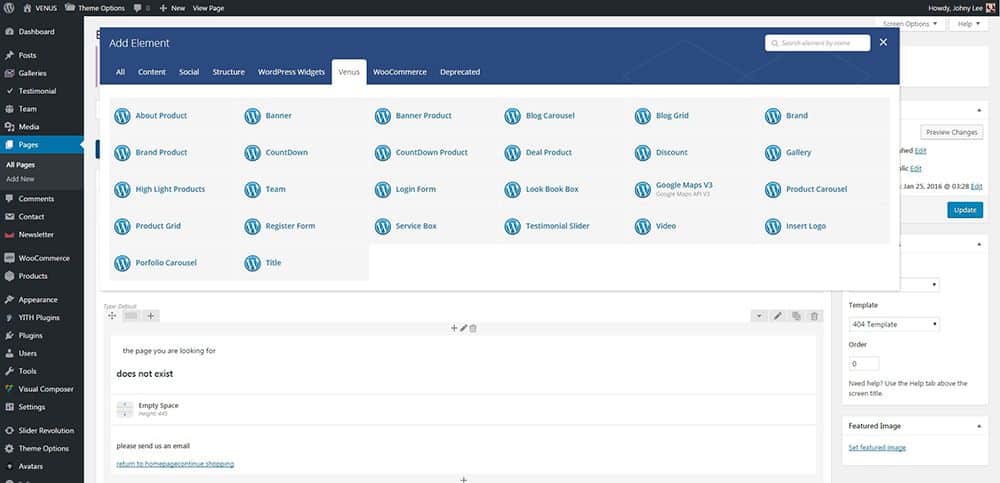
Task: Add the About Product element
Action: click(x=174, y=116)
